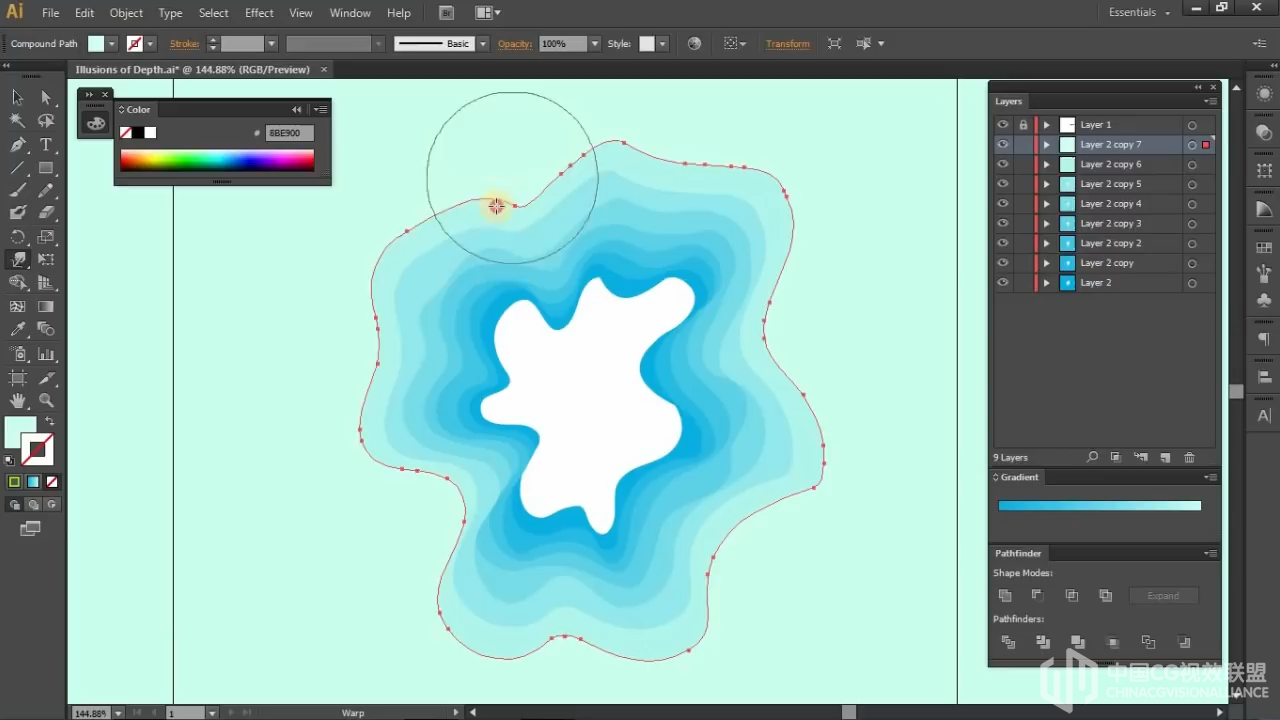Click the Color panel spectrum bar

[x=217, y=160]
